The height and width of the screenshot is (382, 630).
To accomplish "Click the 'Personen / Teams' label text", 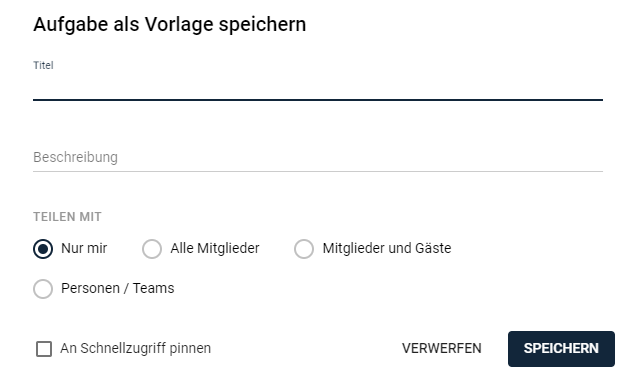I will pos(118,288).
